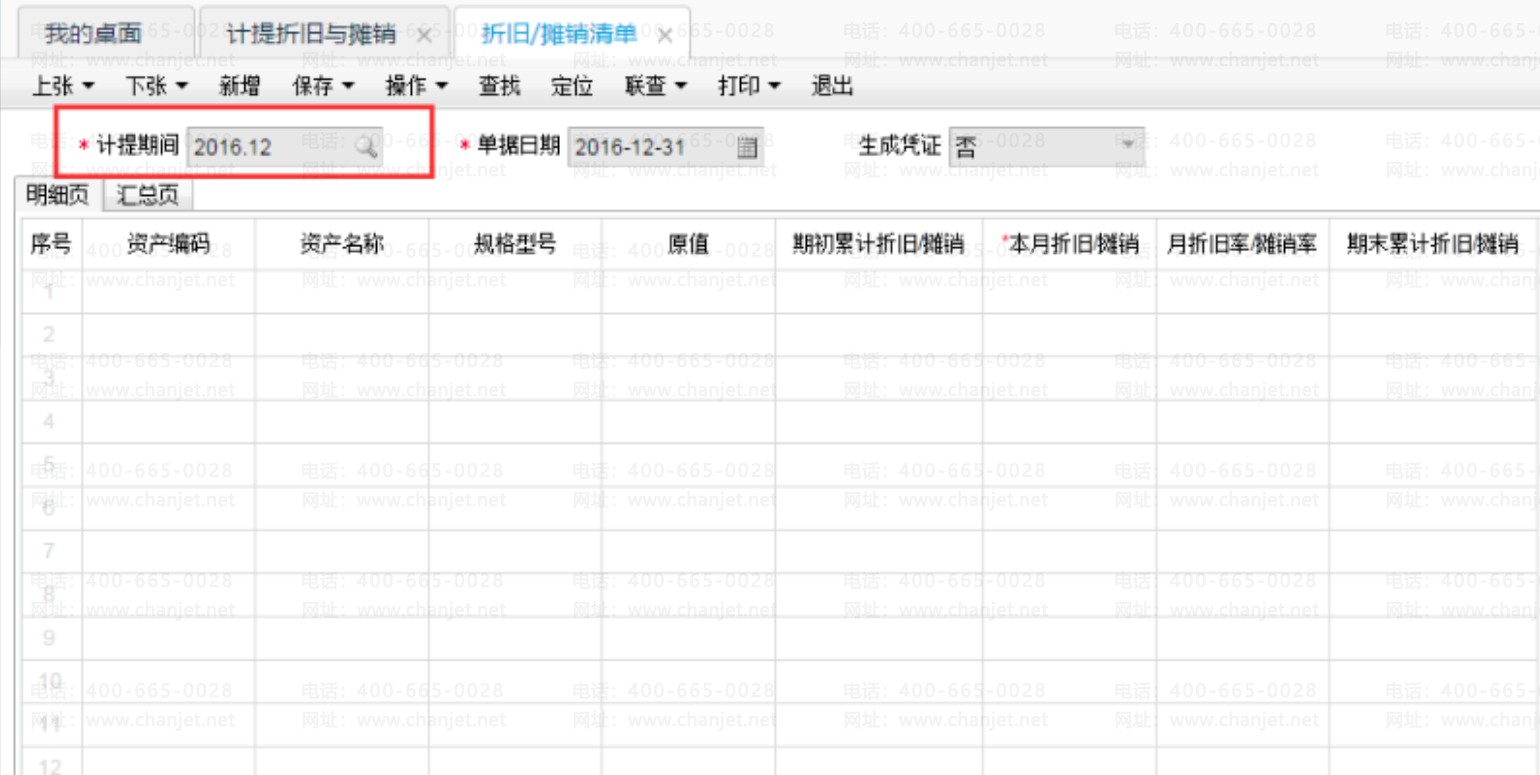Open the 下张 dropdown menu
This screenshot has height=775, width=1540.
point(156,87)
